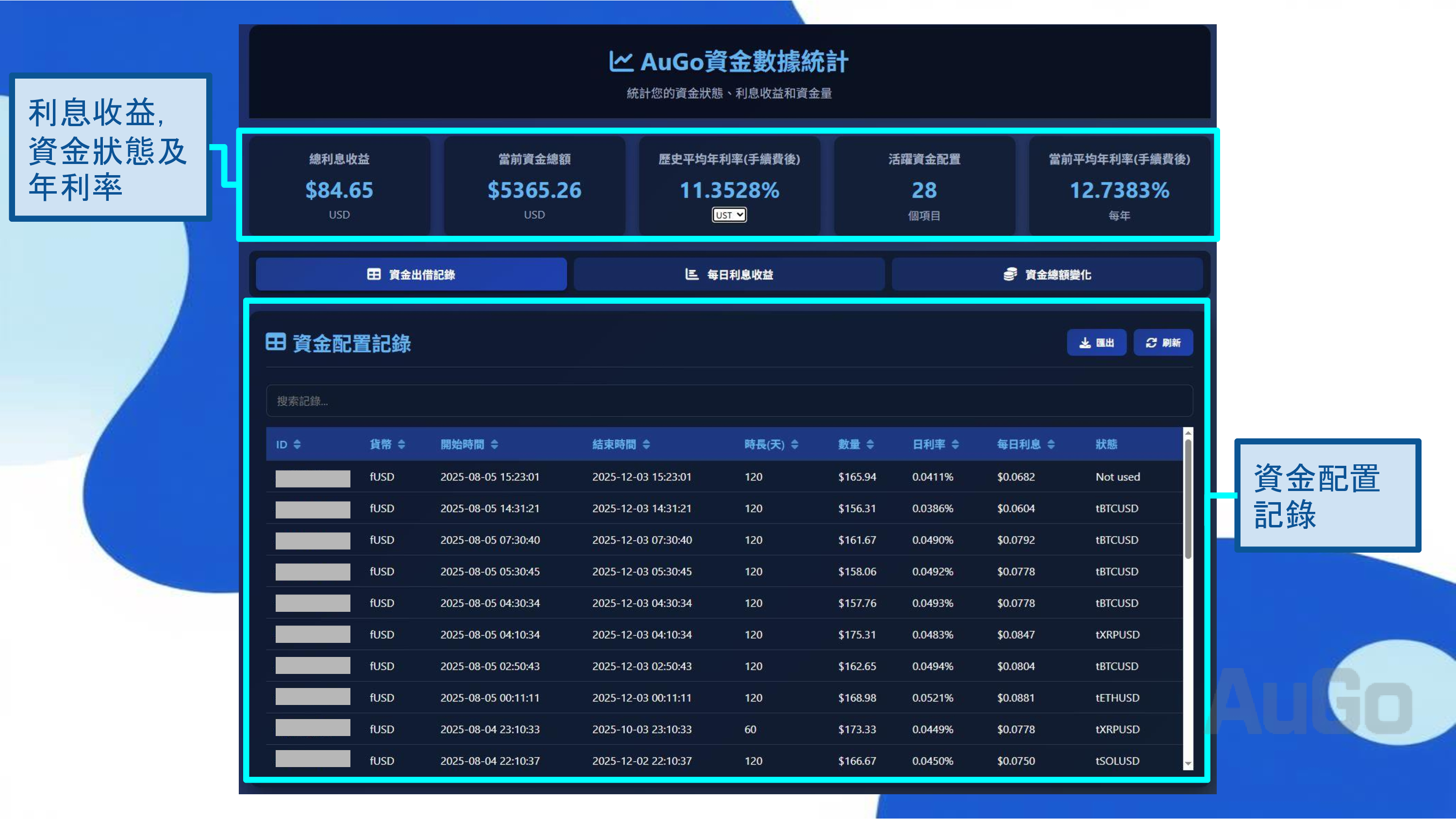Click the scrollbar up arrow
1456x819 pixels.
click(x=1188, y=433)
